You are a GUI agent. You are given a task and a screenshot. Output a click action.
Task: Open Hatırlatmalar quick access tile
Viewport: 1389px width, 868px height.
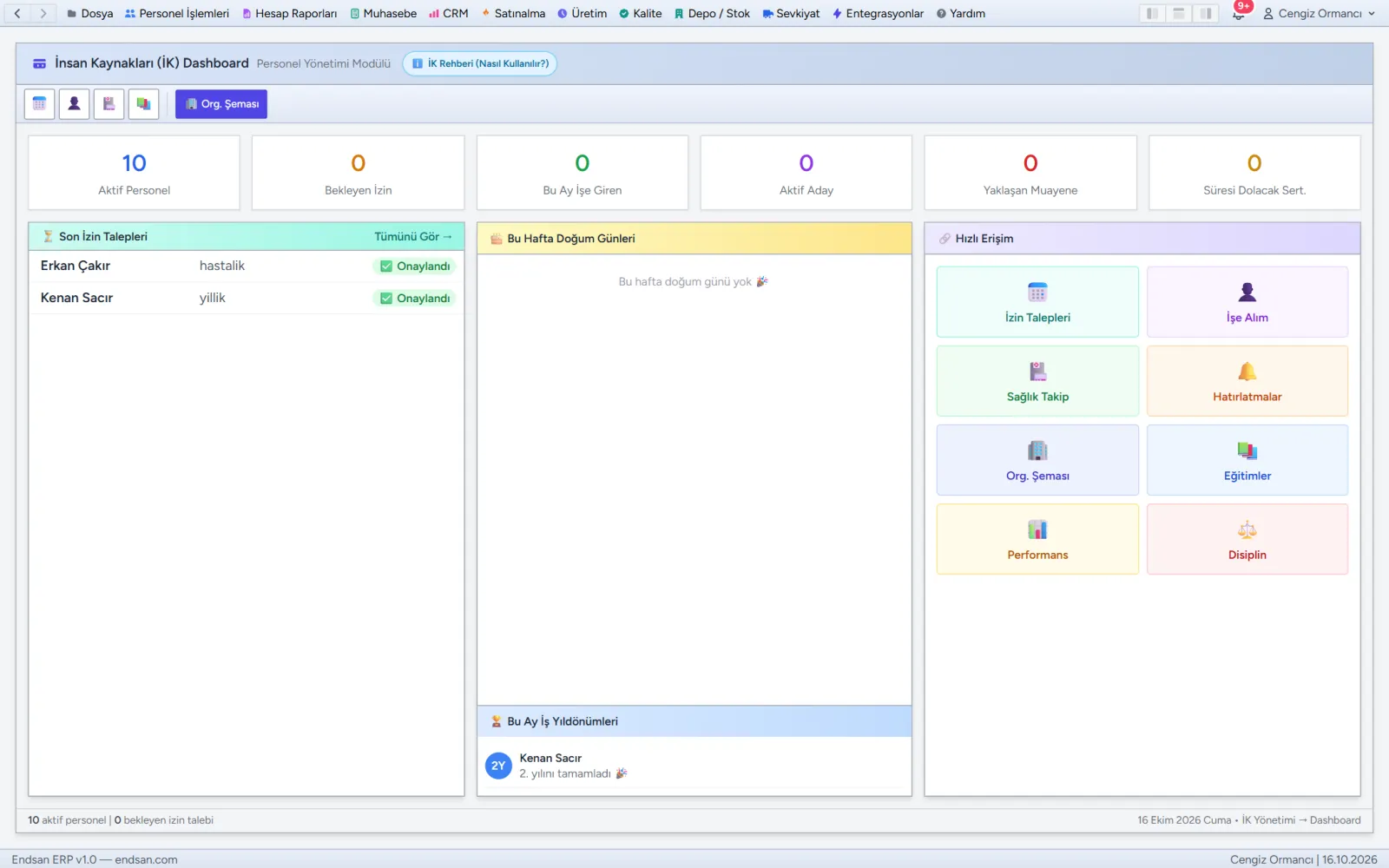click(1247, 381)
